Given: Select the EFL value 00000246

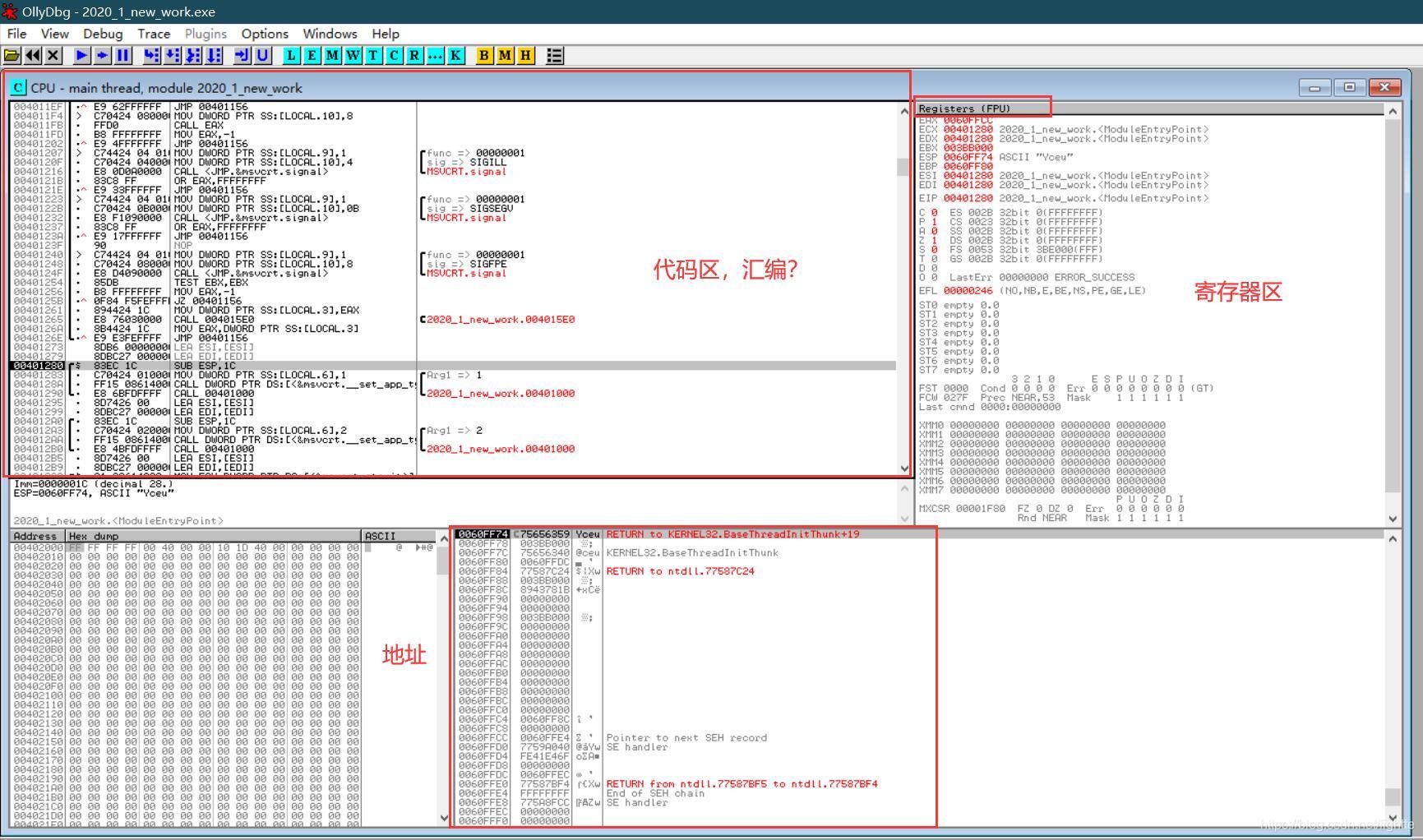Looking at the screenshot, I should click(x=968, y=291).
